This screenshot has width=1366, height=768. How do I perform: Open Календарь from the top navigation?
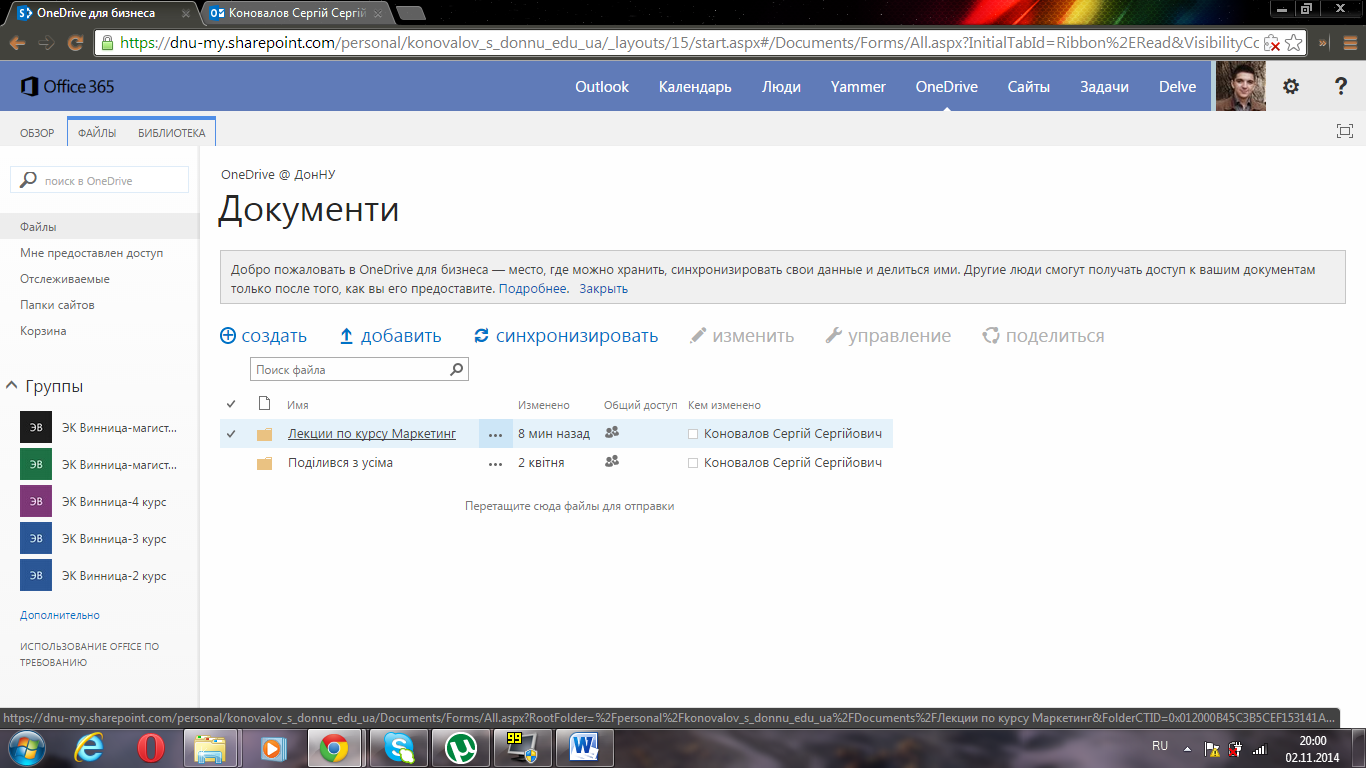coord(695,87)
